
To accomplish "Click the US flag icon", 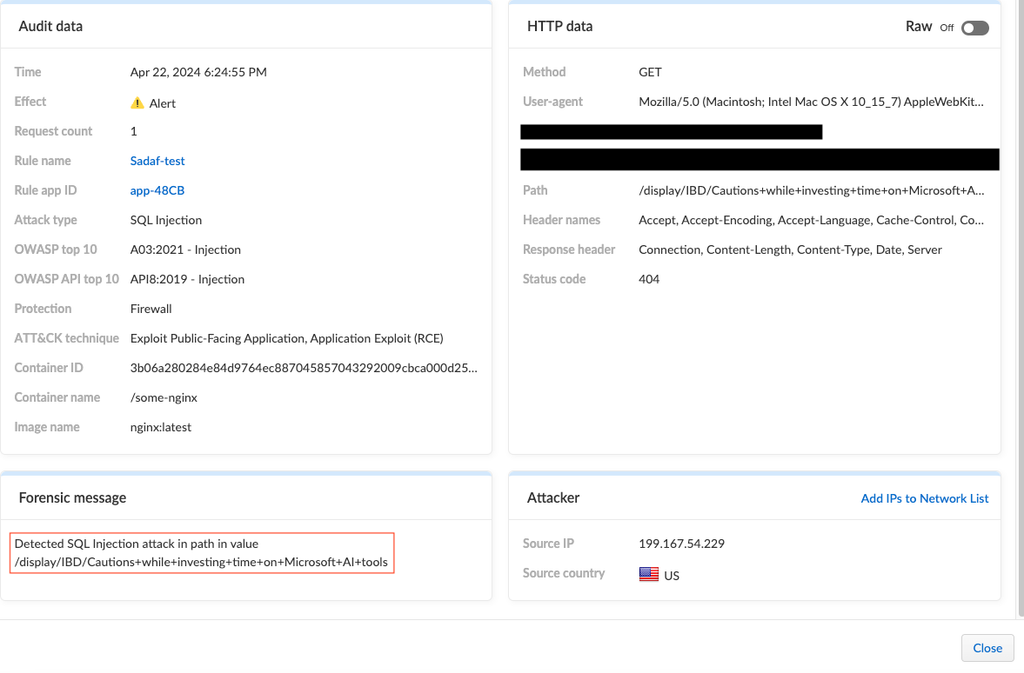I will [x=649, y=575].
